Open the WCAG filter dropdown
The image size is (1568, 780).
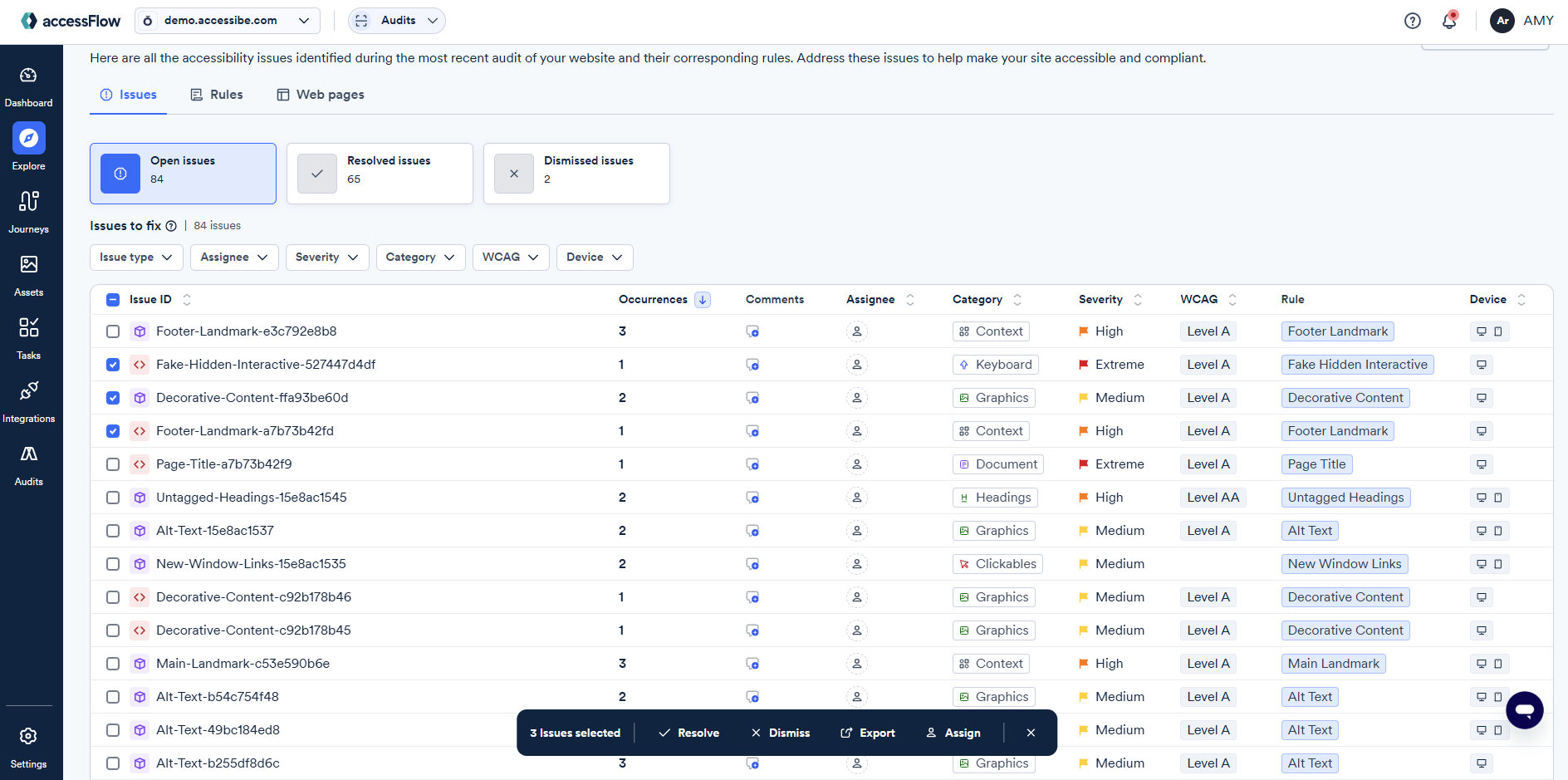(511, 258)
